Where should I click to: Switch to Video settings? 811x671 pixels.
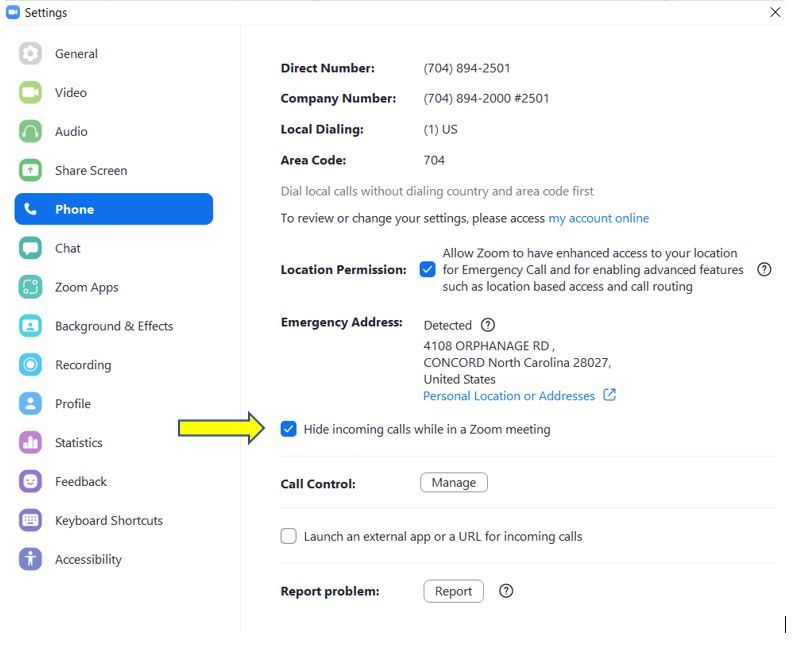(114, 92)
